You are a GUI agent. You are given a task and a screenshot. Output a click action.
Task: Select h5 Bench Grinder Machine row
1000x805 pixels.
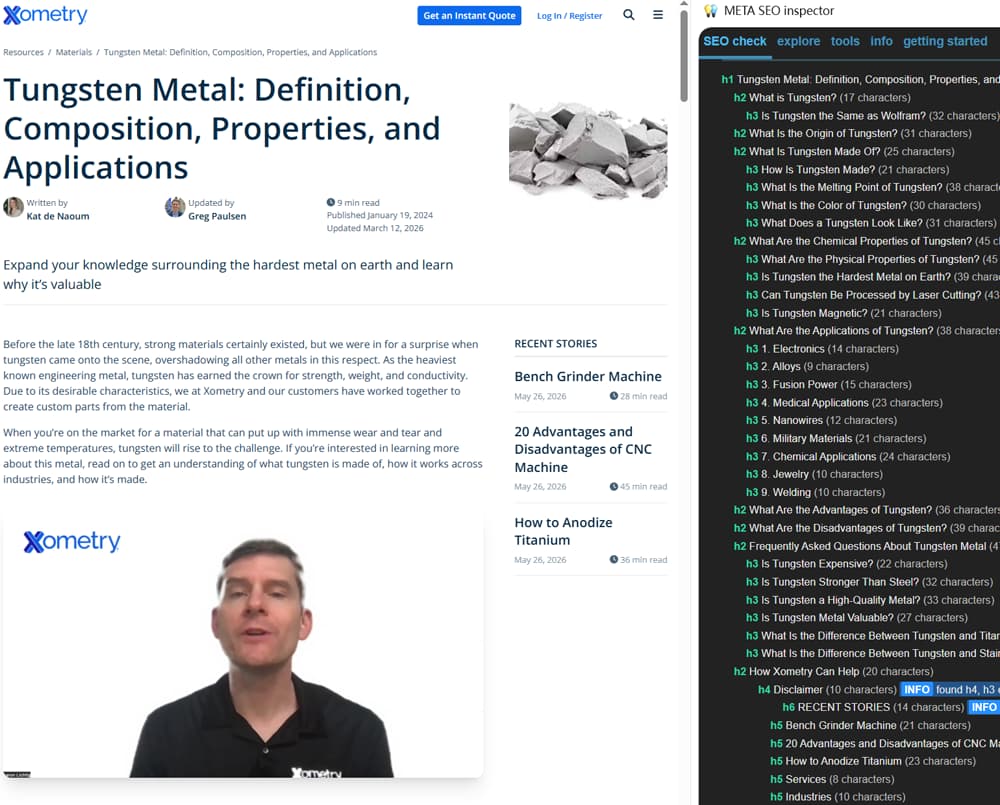point(870,725)
